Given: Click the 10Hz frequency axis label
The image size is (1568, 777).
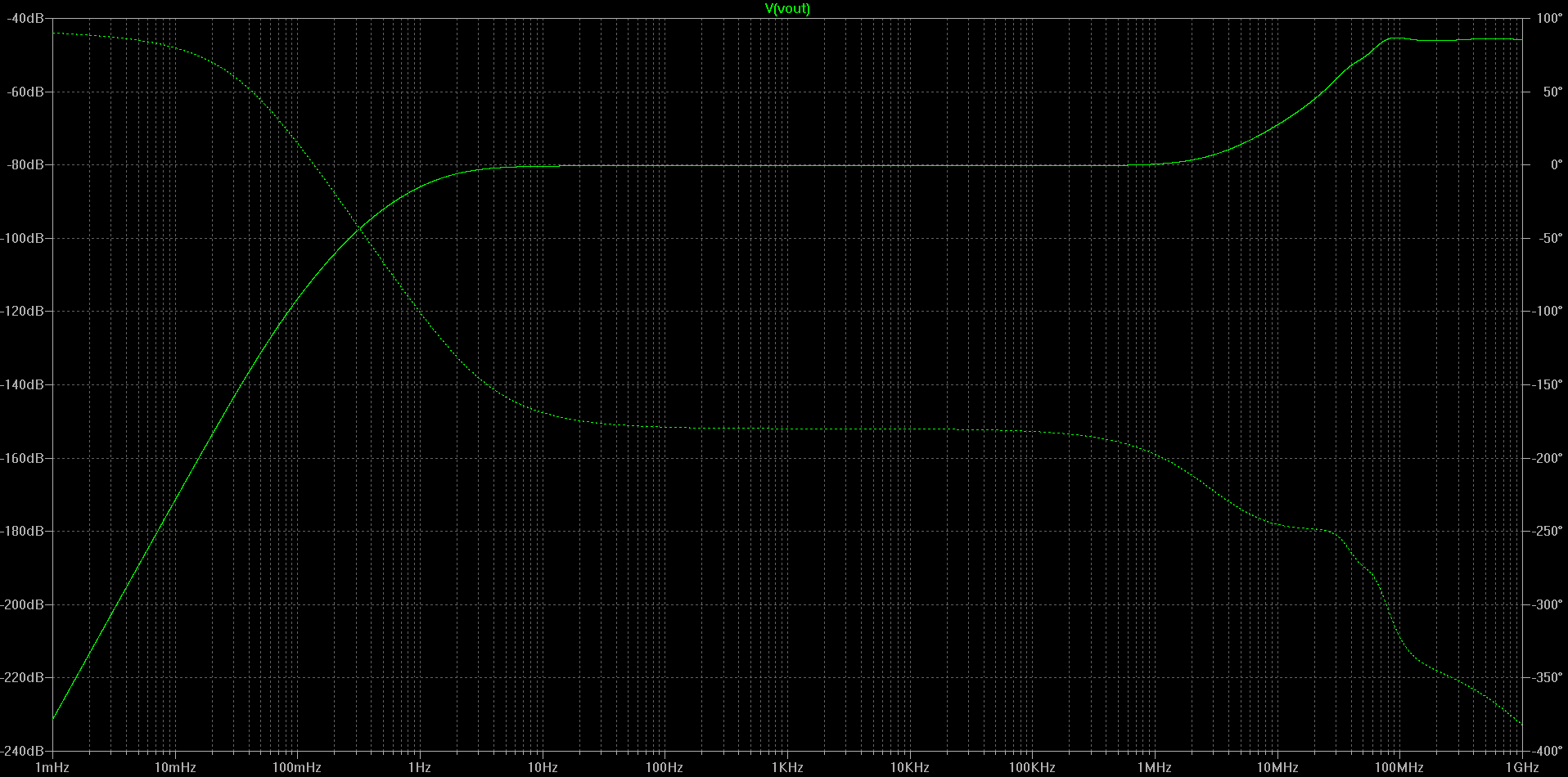Looking at the screenshot, I should [x=543, y=767].
